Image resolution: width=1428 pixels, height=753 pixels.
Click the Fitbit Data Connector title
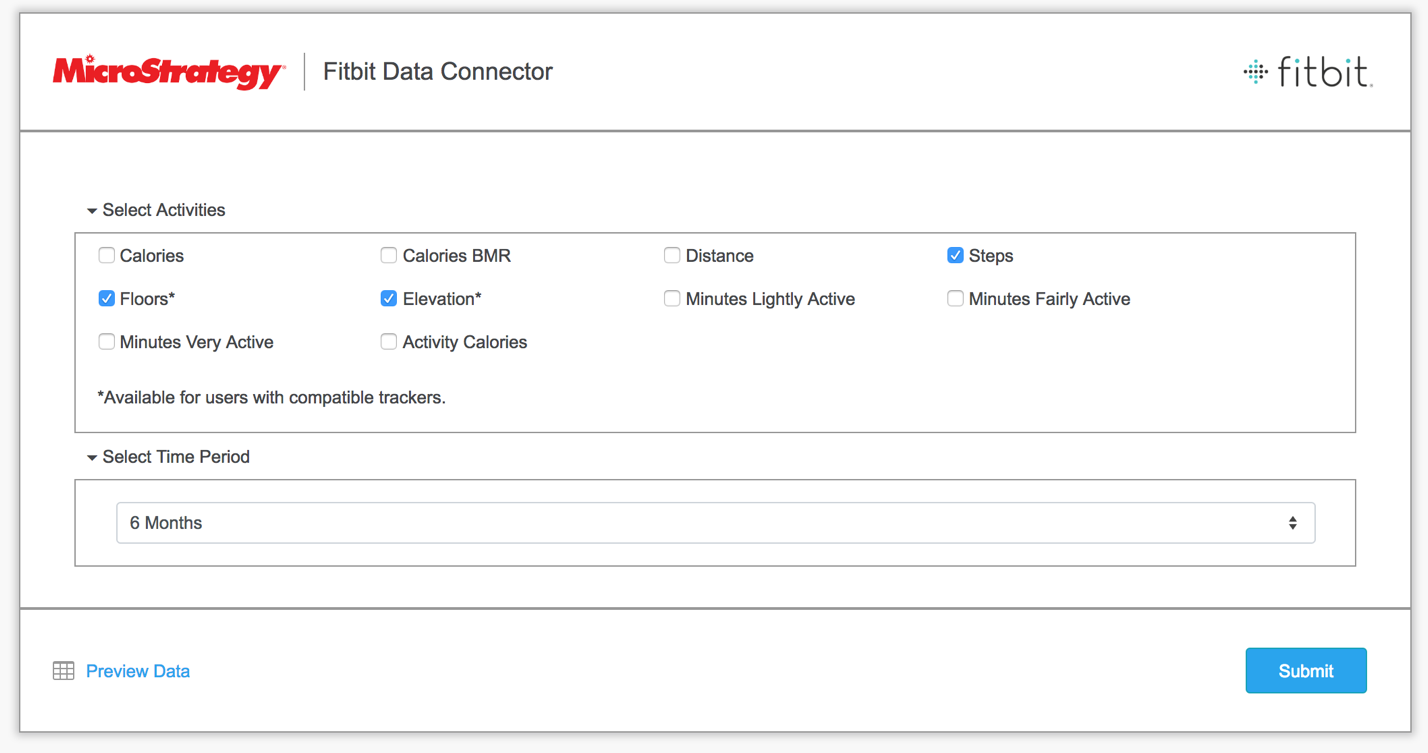pos(437,72)
